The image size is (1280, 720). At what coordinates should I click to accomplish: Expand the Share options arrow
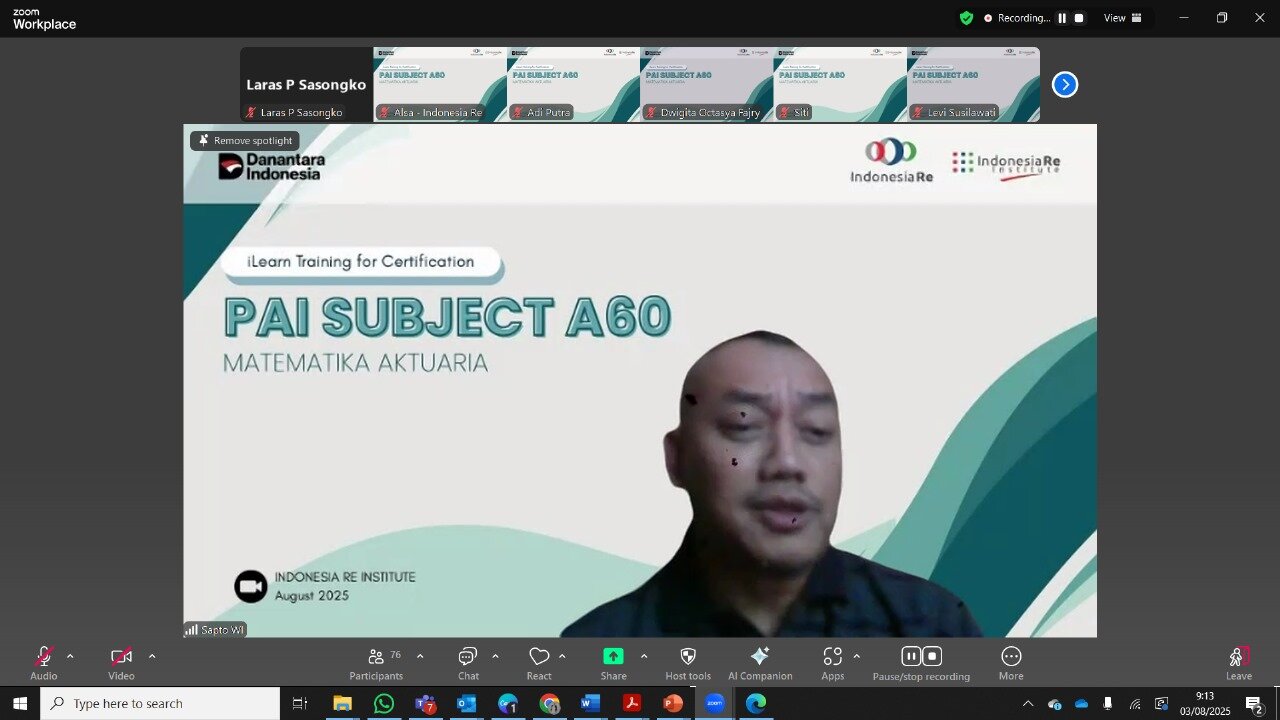pos(644,657)
